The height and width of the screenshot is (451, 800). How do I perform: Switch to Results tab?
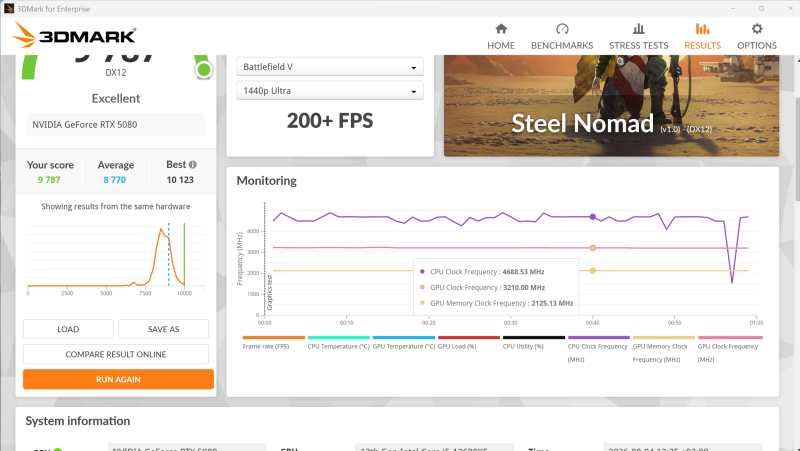point(702,36)
